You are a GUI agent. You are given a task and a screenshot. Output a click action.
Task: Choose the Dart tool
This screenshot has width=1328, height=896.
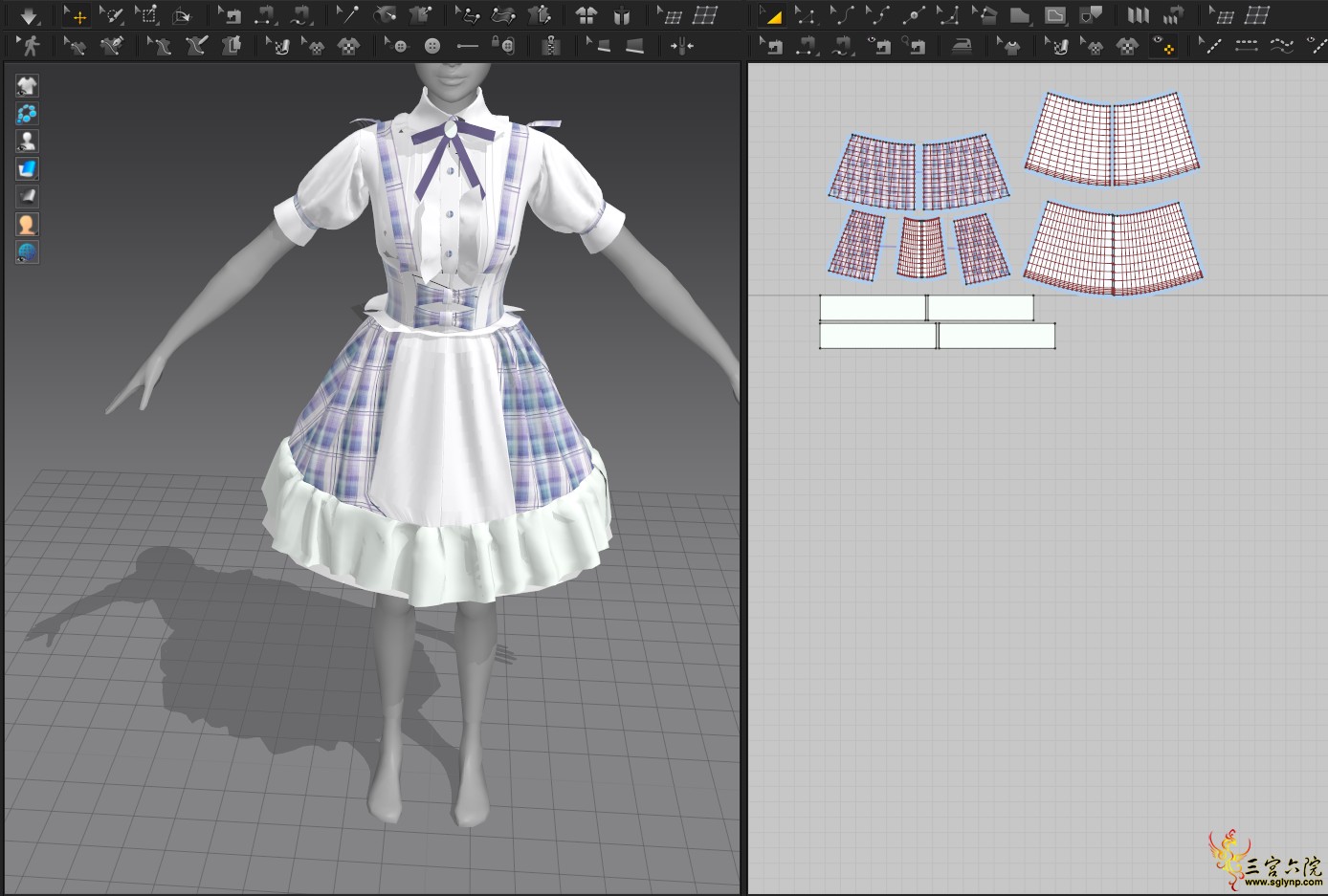(1090, 16)
